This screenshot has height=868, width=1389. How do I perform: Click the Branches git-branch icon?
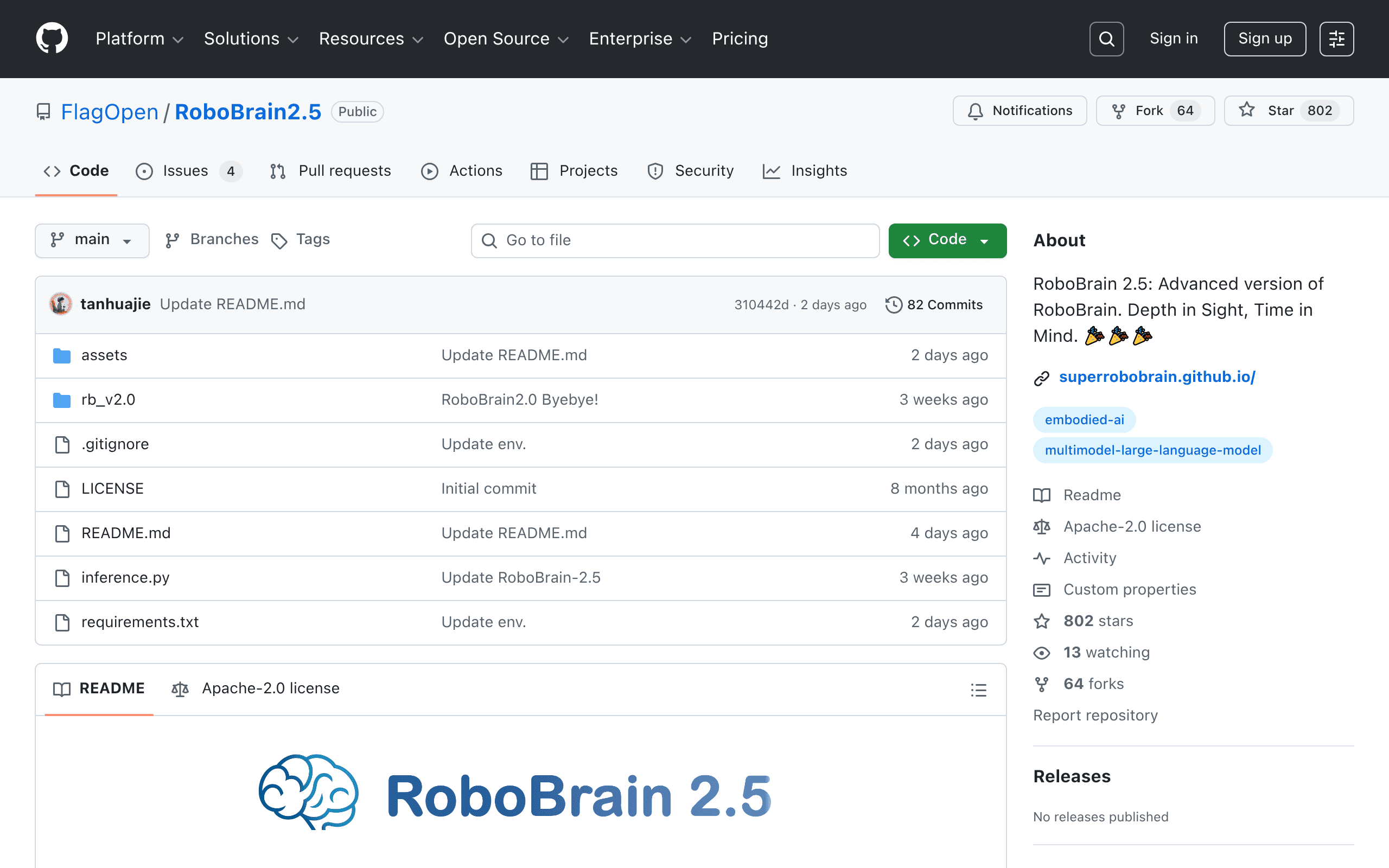click(172, 240)
